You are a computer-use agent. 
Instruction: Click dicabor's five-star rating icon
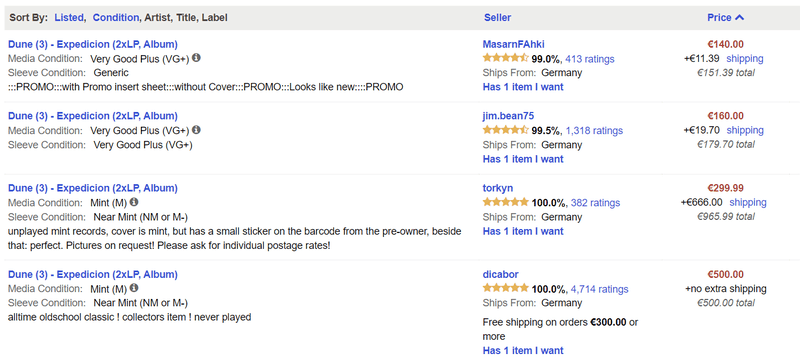(505, 289)
